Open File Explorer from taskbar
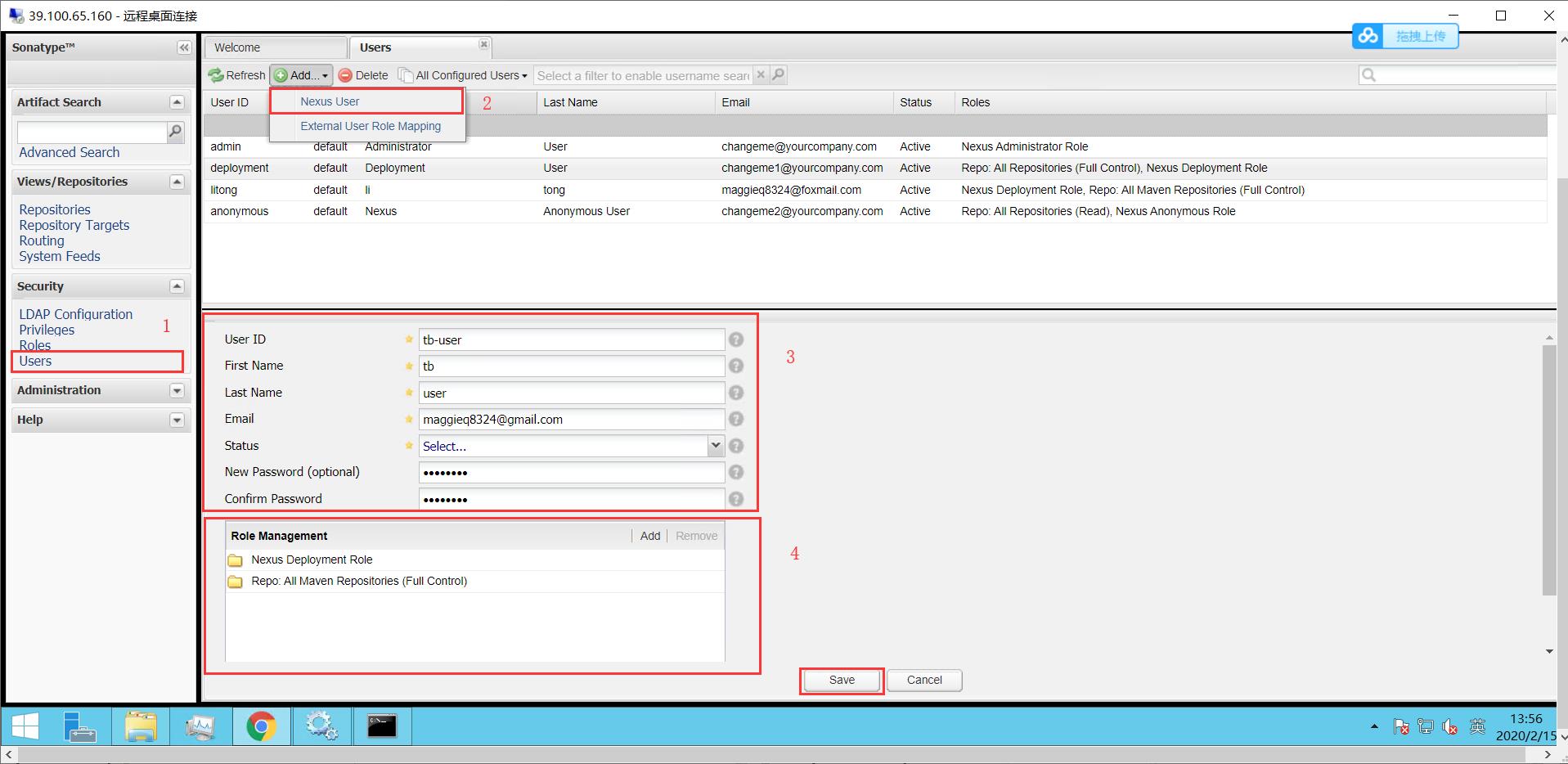Viewport: 1568px width, 764px height. (141, 726)
